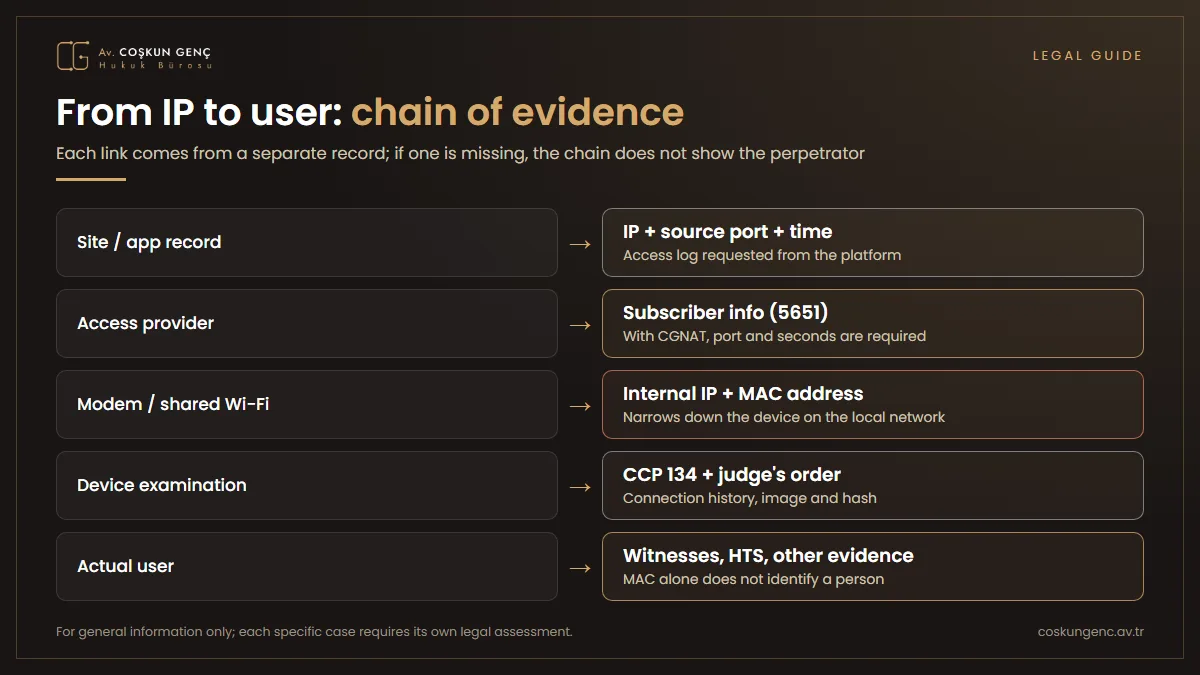Click 'Internal IP + MAC address' title

(x=743, y=394)
